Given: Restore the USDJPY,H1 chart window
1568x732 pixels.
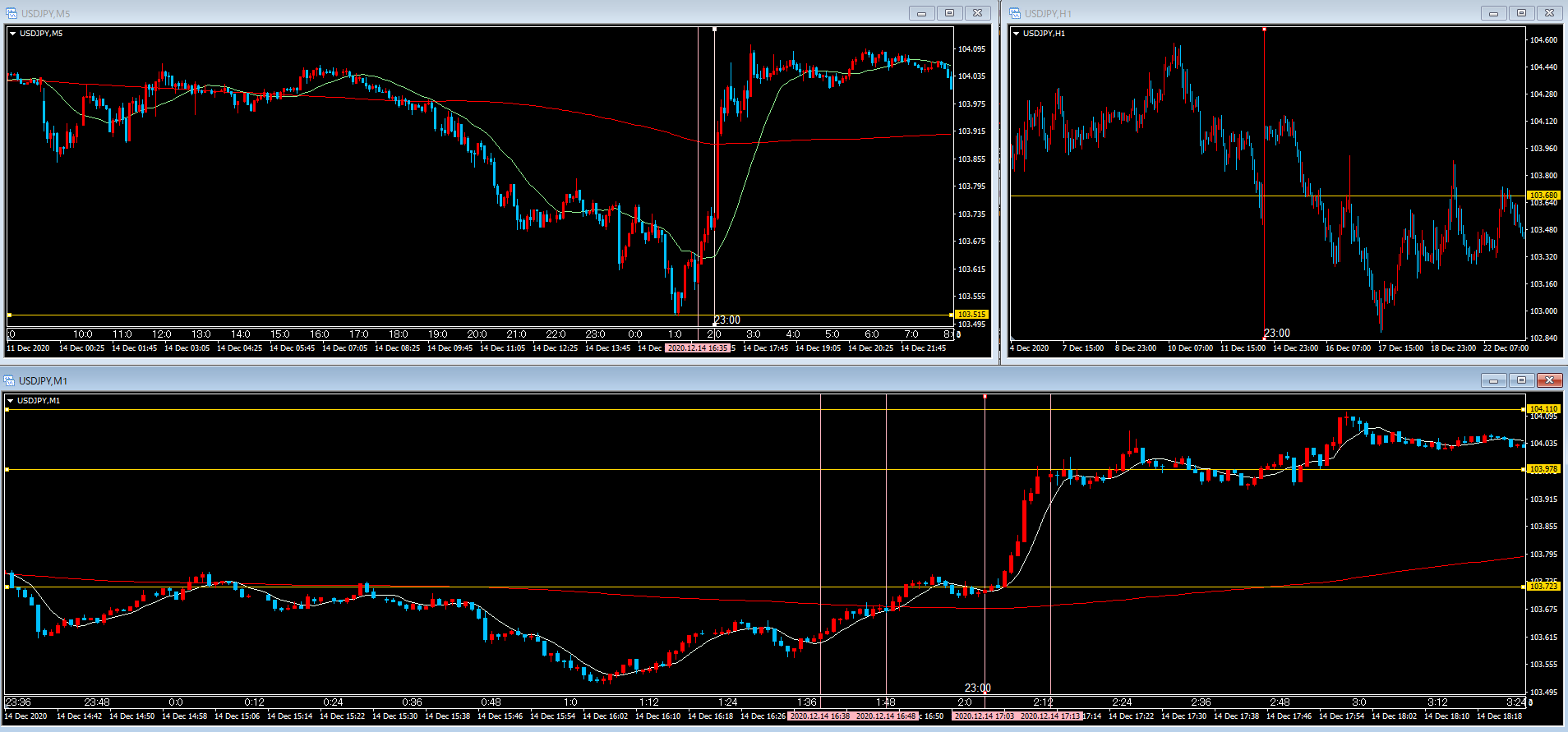Looking at the screenshot, I should (x=1521, y=13).
